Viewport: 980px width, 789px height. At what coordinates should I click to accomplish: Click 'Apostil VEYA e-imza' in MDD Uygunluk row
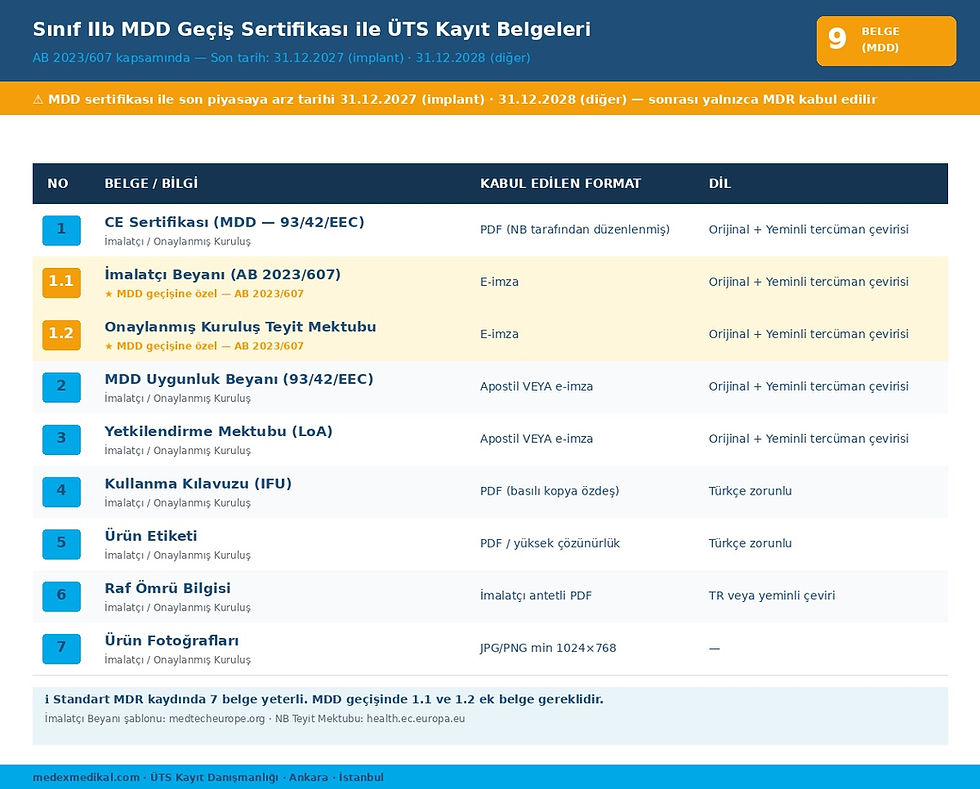(536, 386)
